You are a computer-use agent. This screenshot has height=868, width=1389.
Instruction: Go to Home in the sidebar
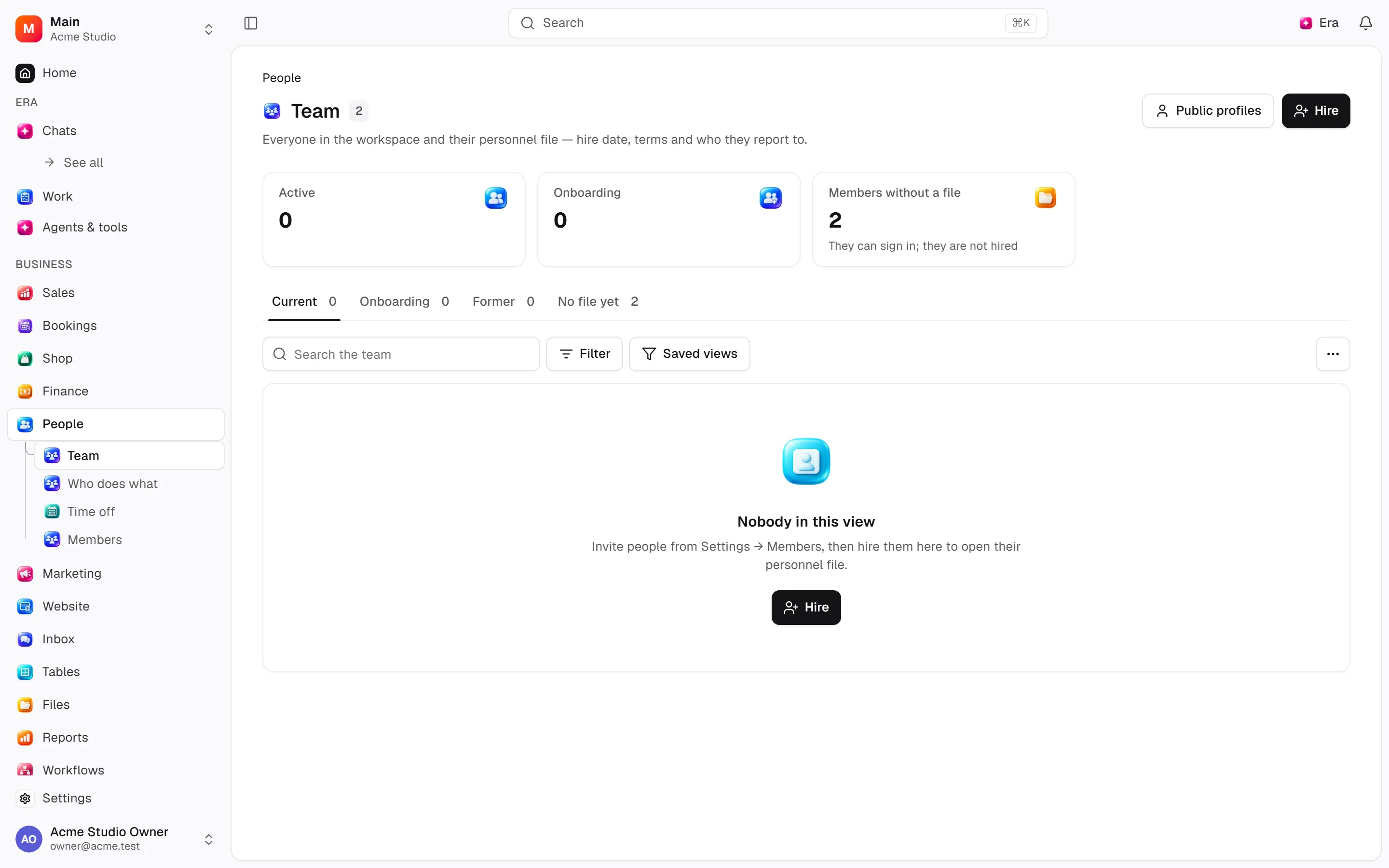pyautogui.click(x=115, y=73)
